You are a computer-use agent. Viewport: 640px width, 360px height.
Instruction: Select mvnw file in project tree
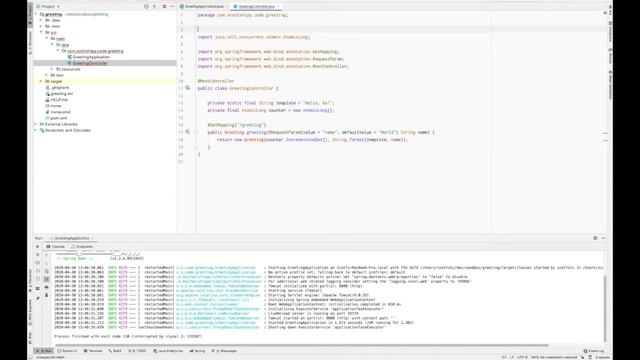click(x=56, y=106)
